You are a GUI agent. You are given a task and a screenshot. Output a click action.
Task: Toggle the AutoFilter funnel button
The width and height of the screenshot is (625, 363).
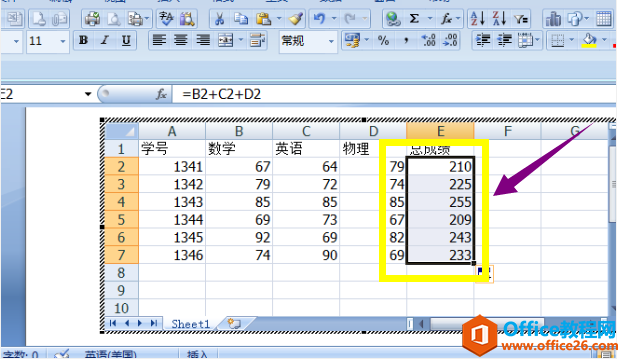pyautogui.click(x=521, y=19)
